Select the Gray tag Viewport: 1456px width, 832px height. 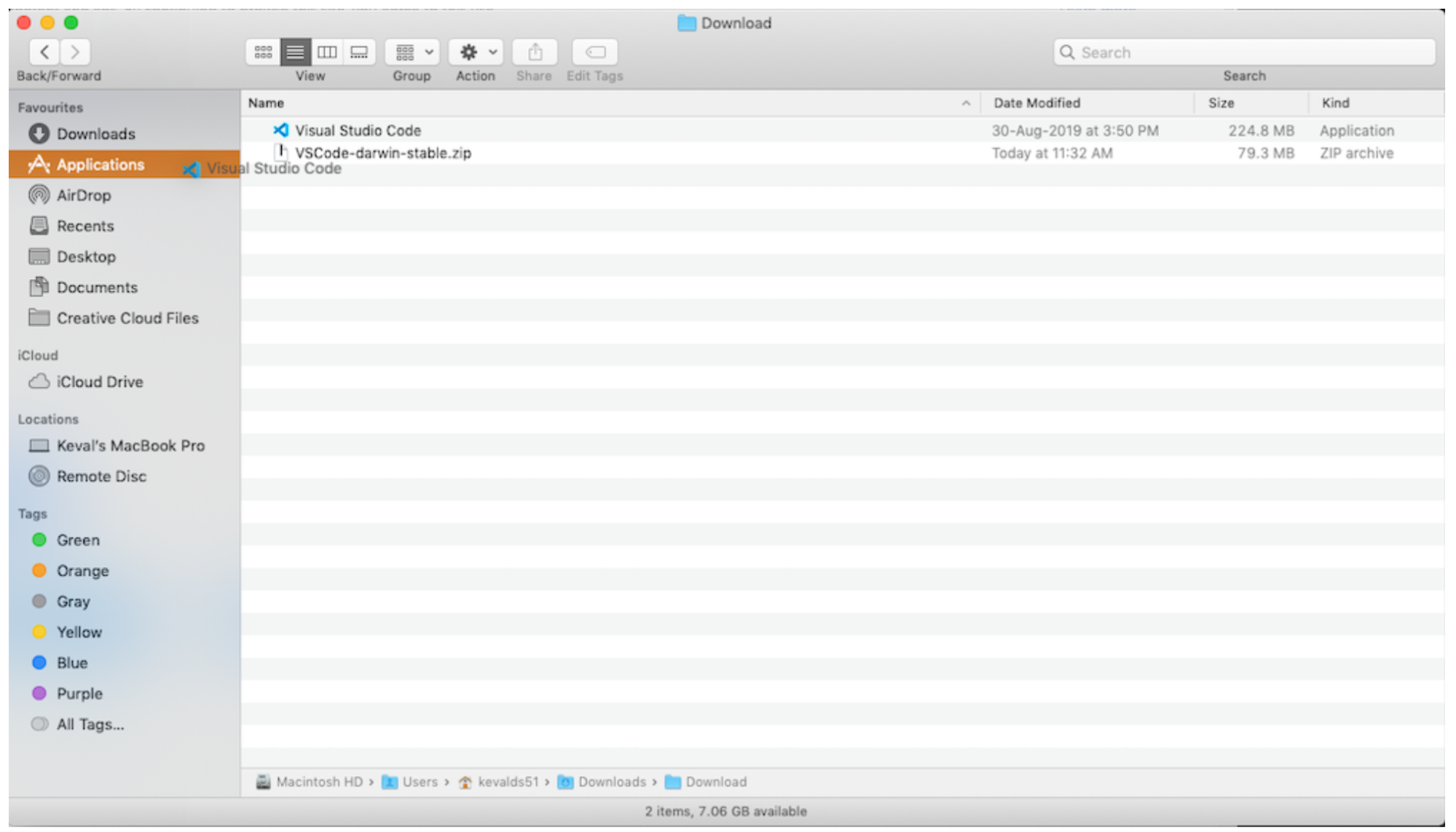coord(125,601)
